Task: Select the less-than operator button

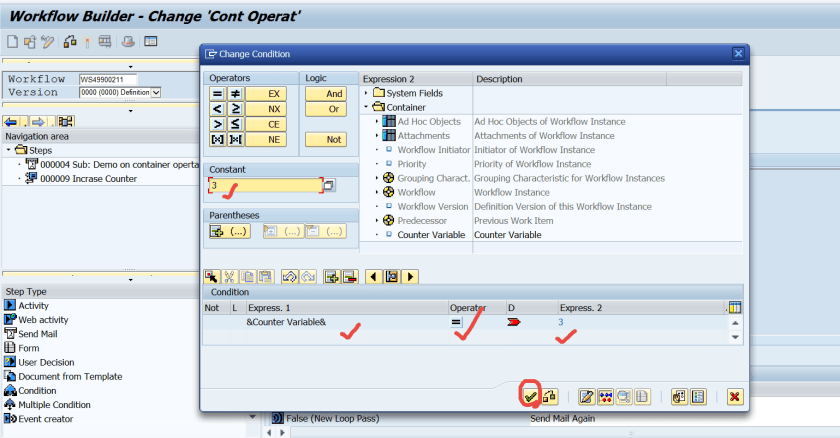Action: [x=218, y=109]
